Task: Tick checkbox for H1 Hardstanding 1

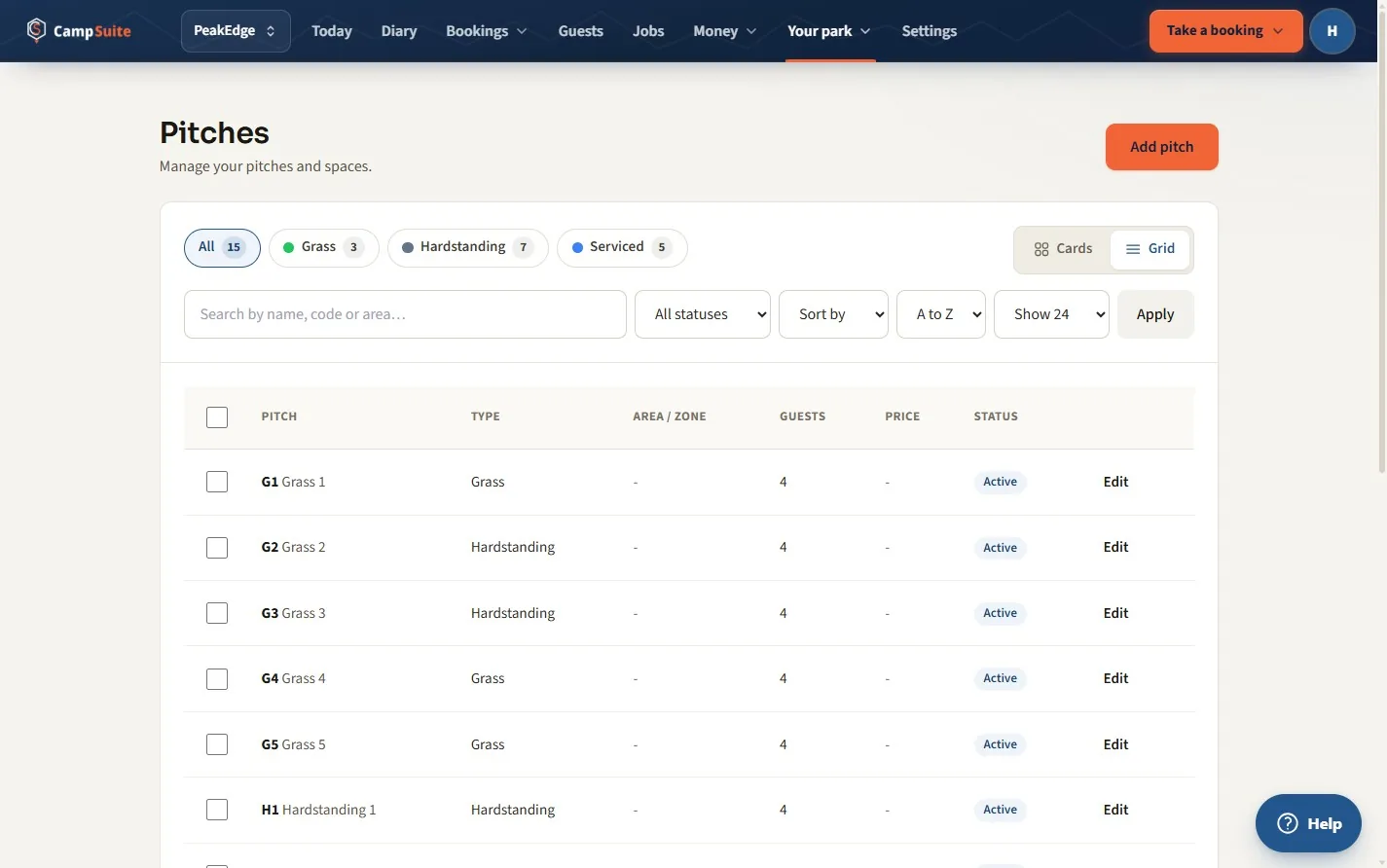Action: coord(217,810)
